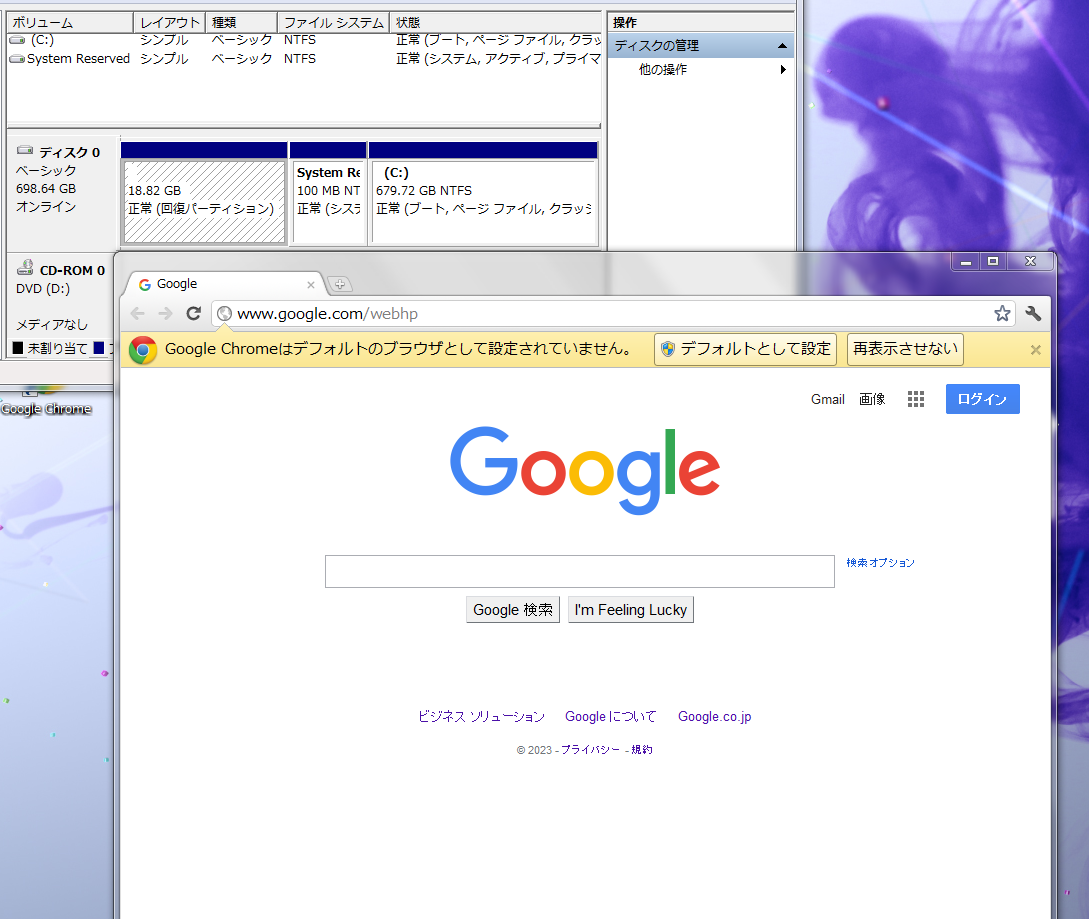Open Google.co.jp link

tap(715, 716)
